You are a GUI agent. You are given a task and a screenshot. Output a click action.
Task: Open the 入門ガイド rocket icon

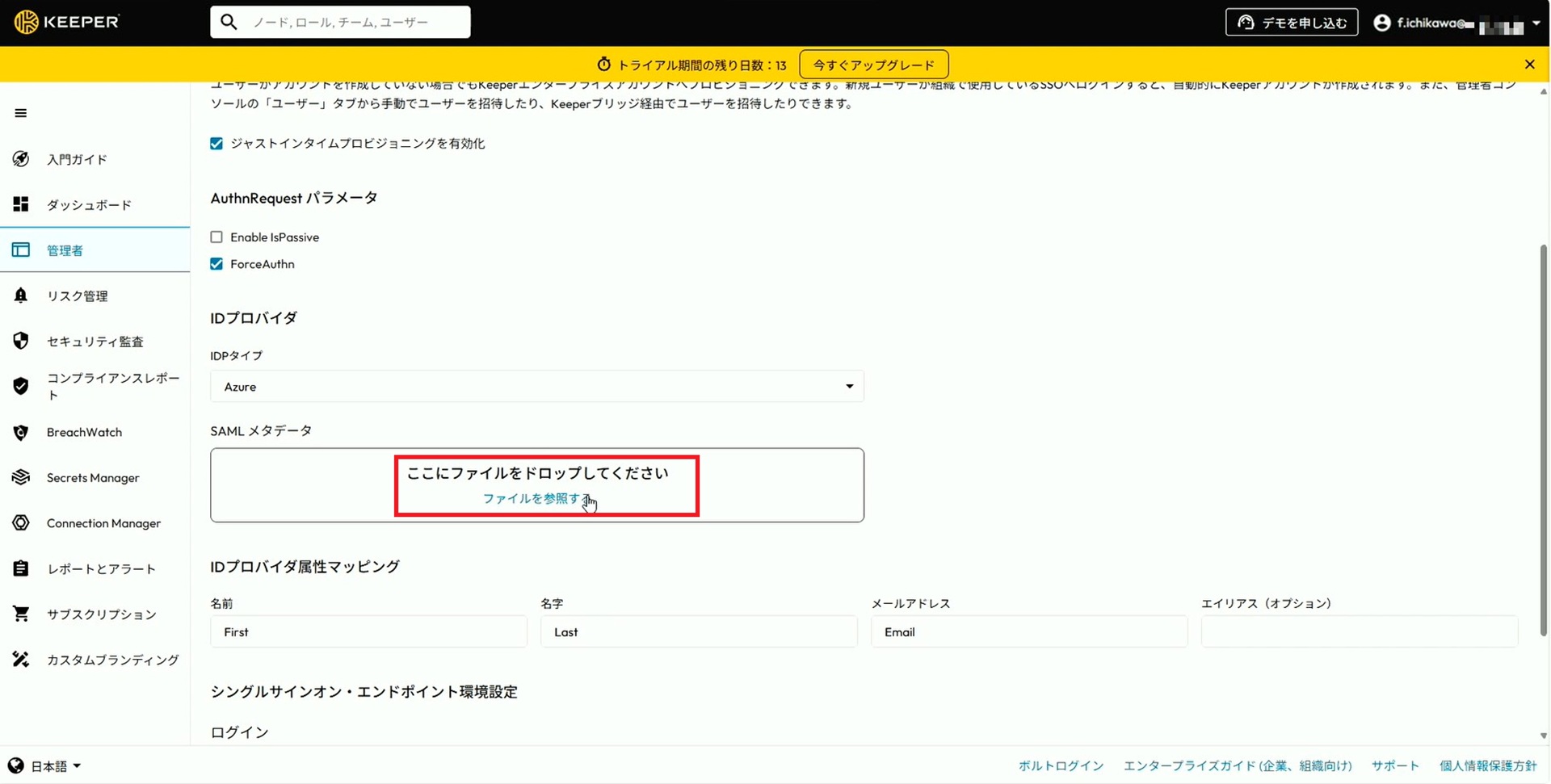coord(21,159)
